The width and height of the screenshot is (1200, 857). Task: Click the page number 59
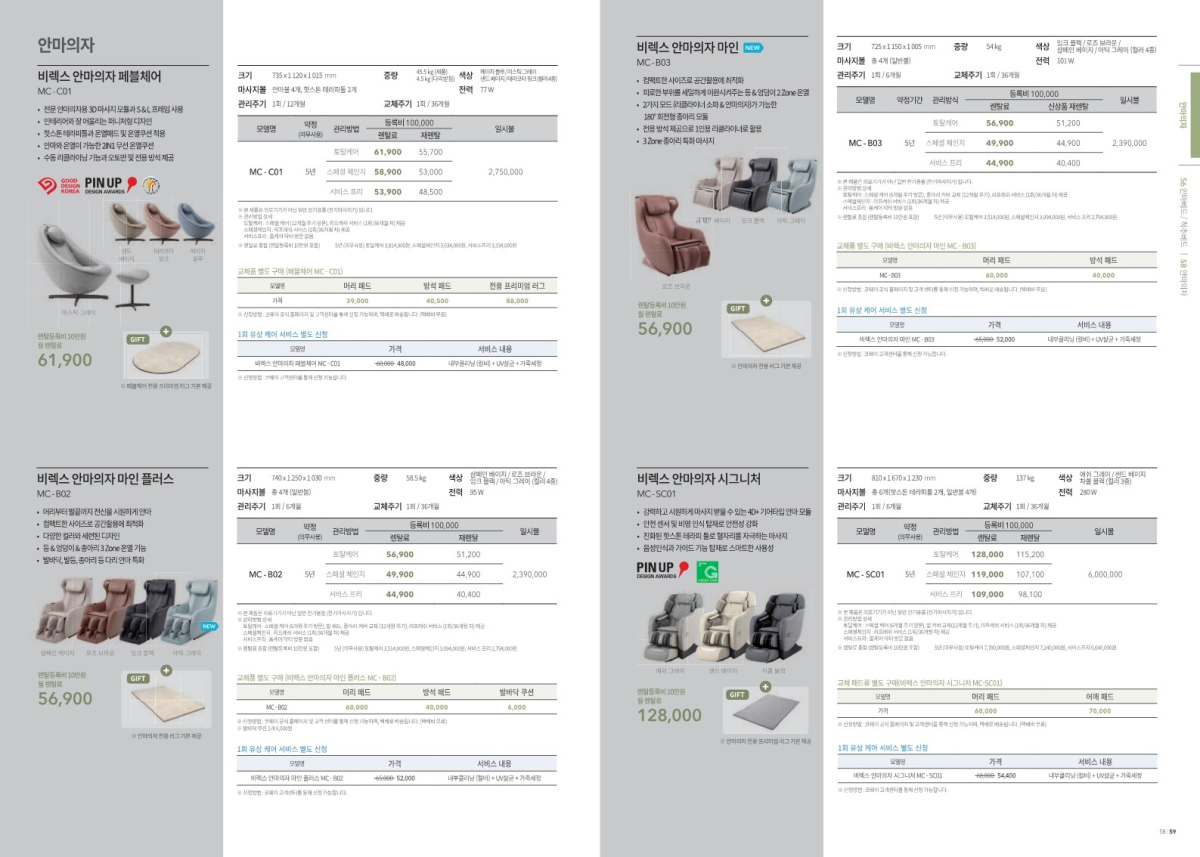click(x=1172, y=830)
